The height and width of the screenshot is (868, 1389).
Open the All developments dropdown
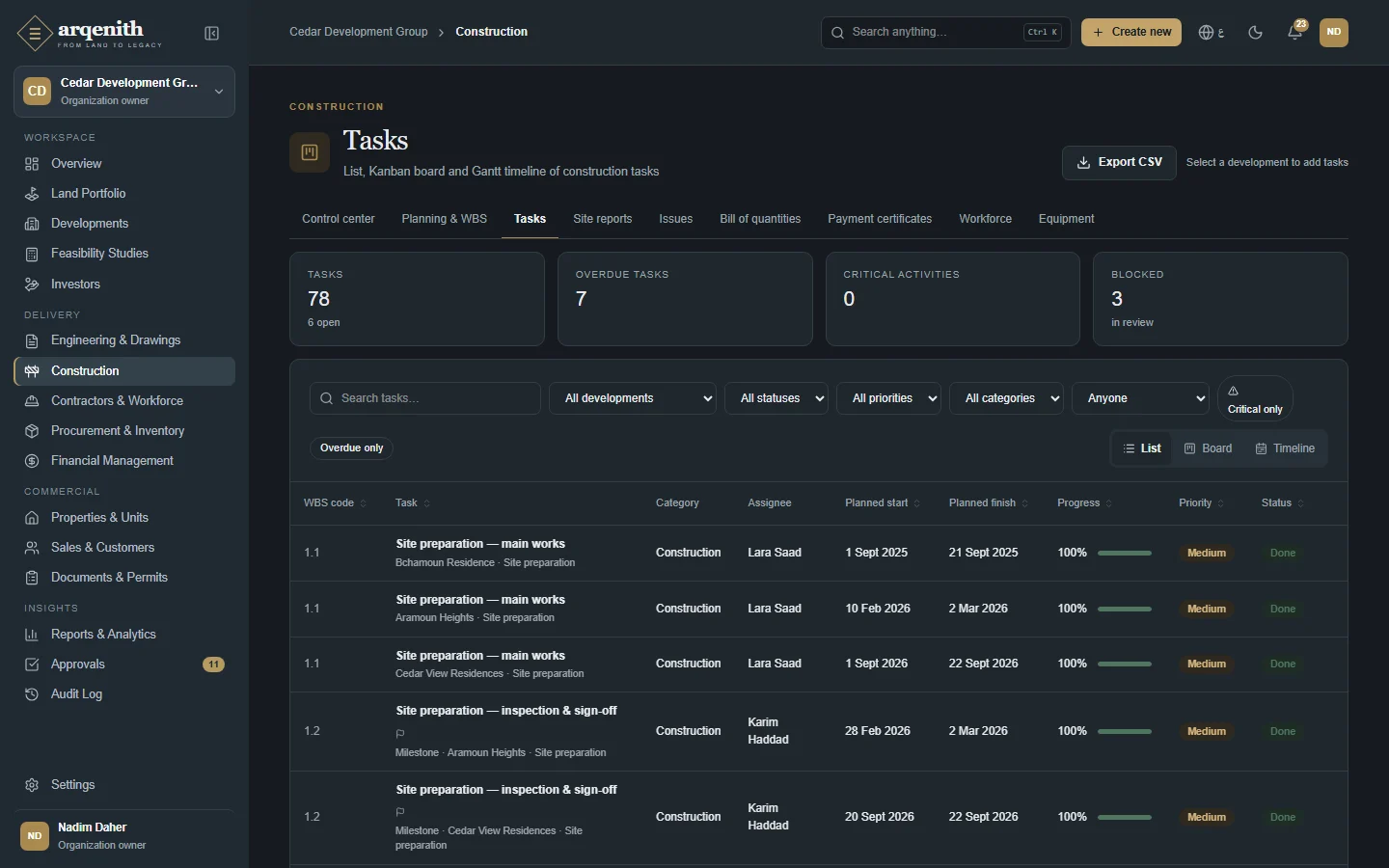click(633, 398)
